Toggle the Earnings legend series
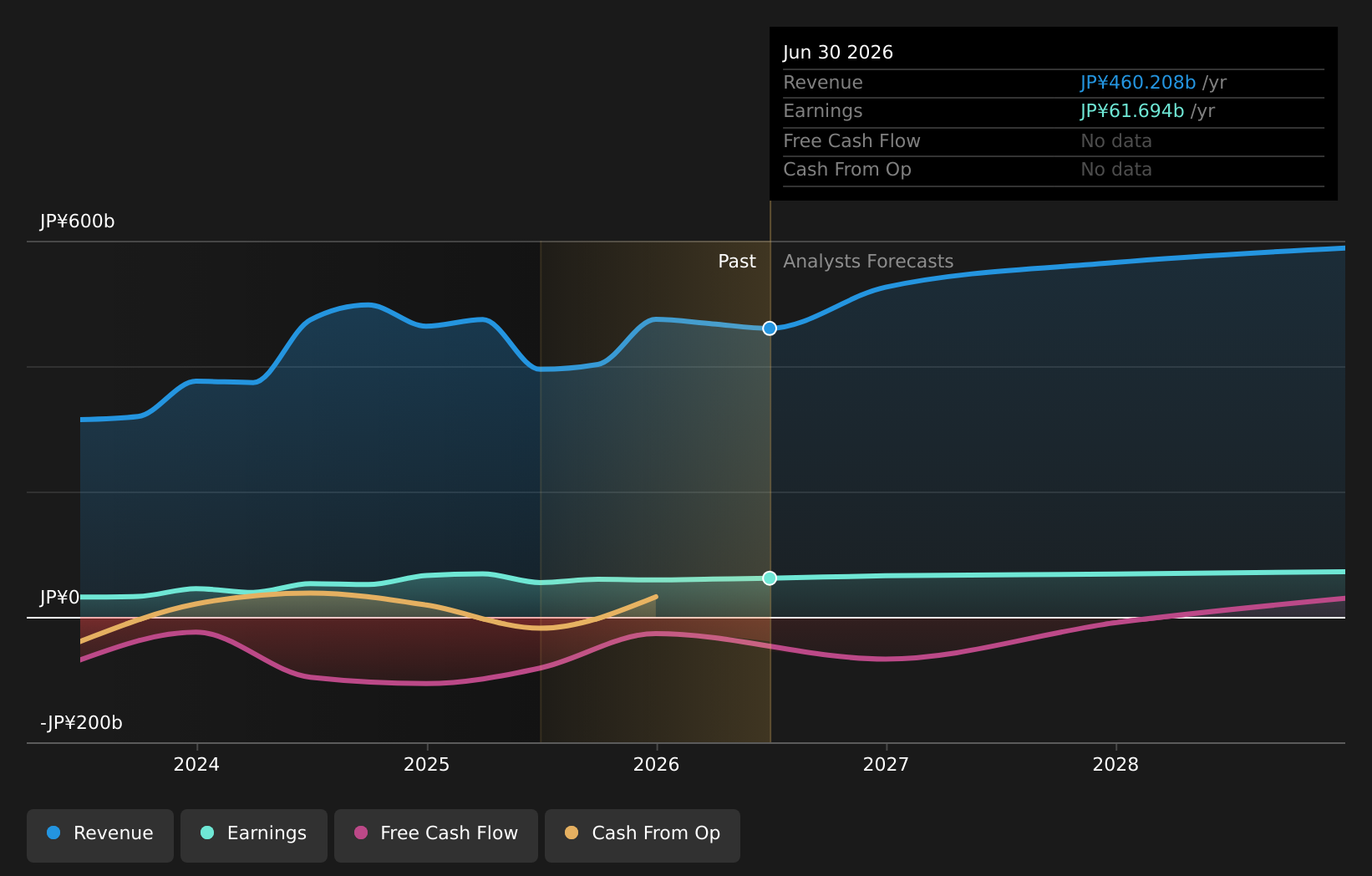 [x=254, y=835]
